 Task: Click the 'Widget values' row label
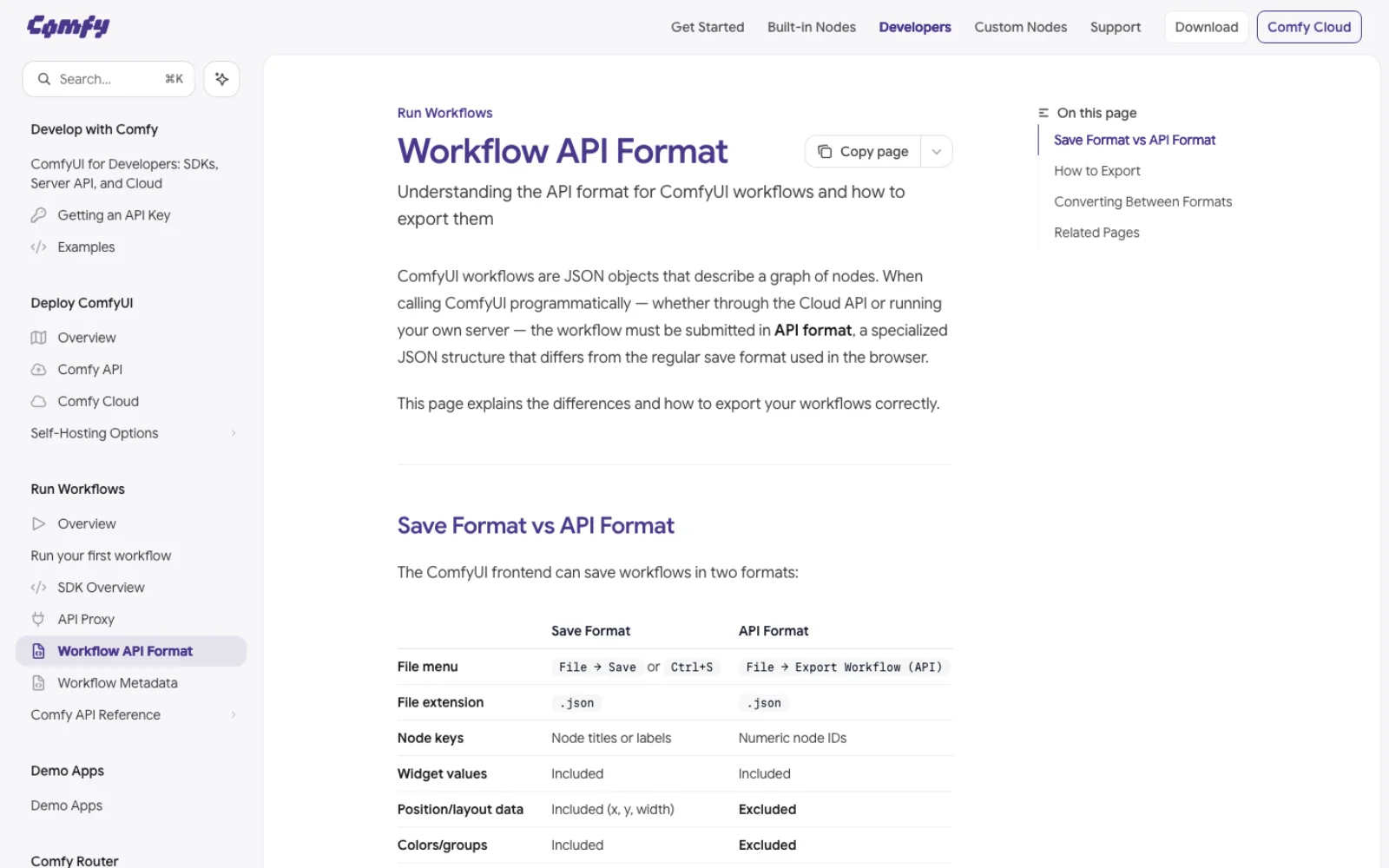(x=442, y=773)
